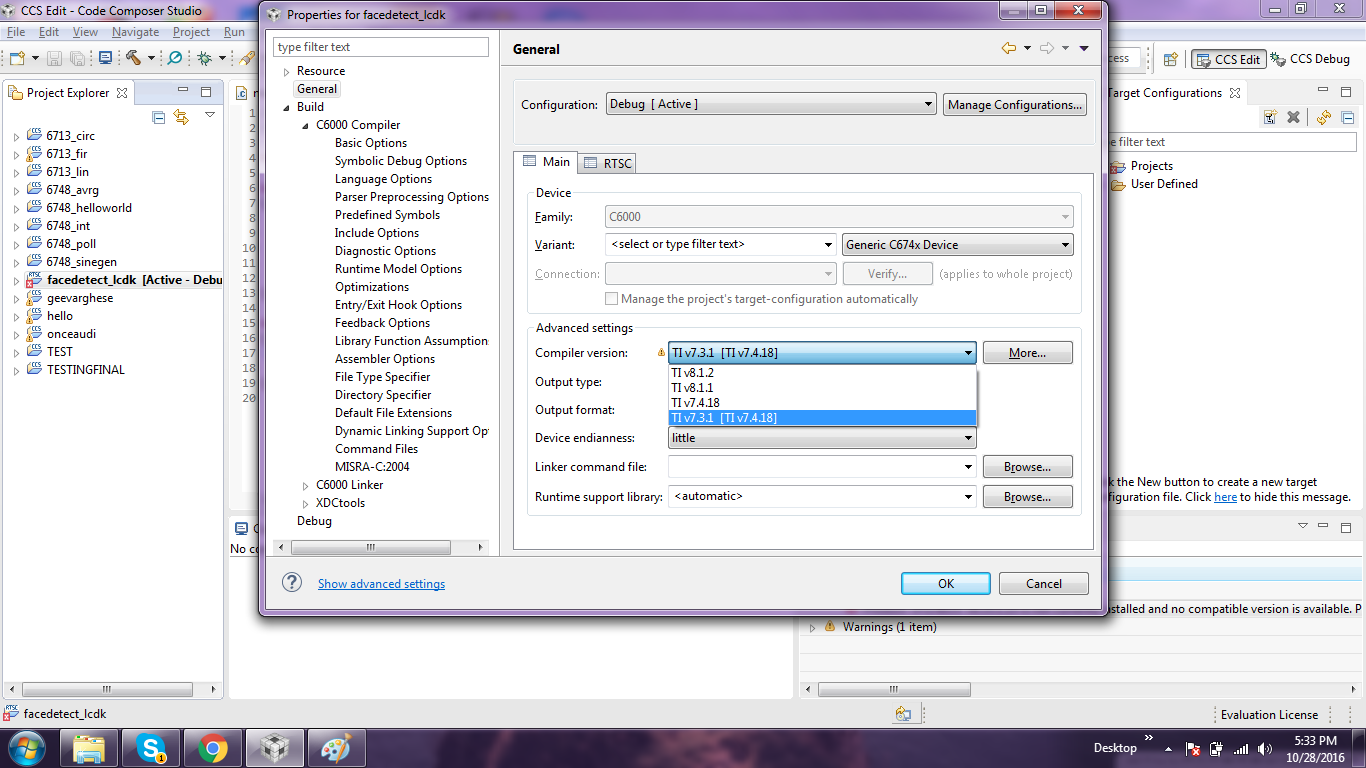The image size is (1366, 768).
Task: Open the Project menu
Action: coord(191,32)
